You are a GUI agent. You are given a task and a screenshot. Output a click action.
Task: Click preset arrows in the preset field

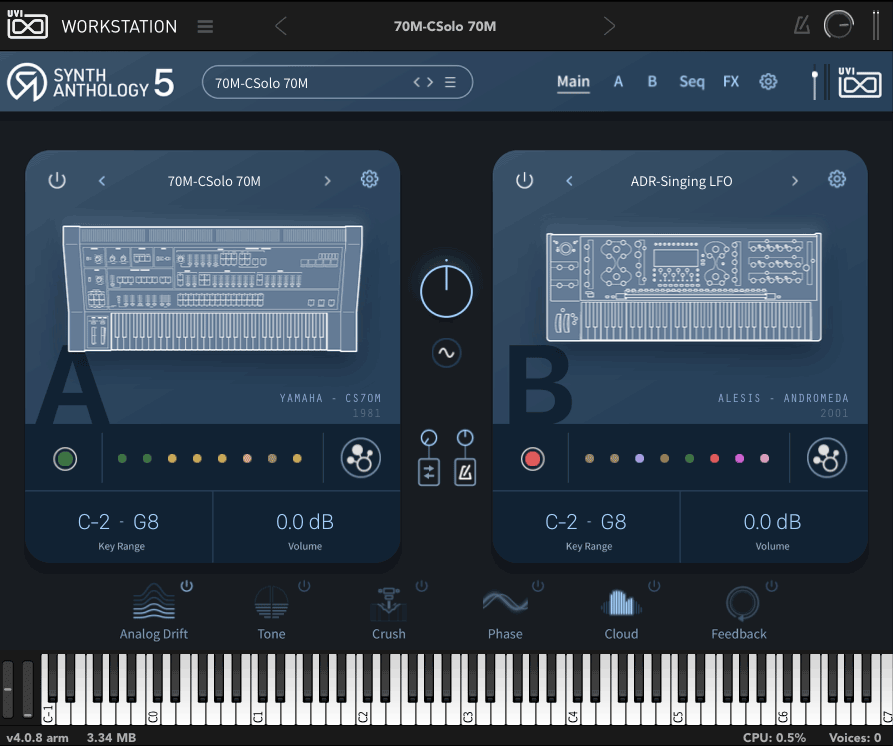(x=423, y=83)
